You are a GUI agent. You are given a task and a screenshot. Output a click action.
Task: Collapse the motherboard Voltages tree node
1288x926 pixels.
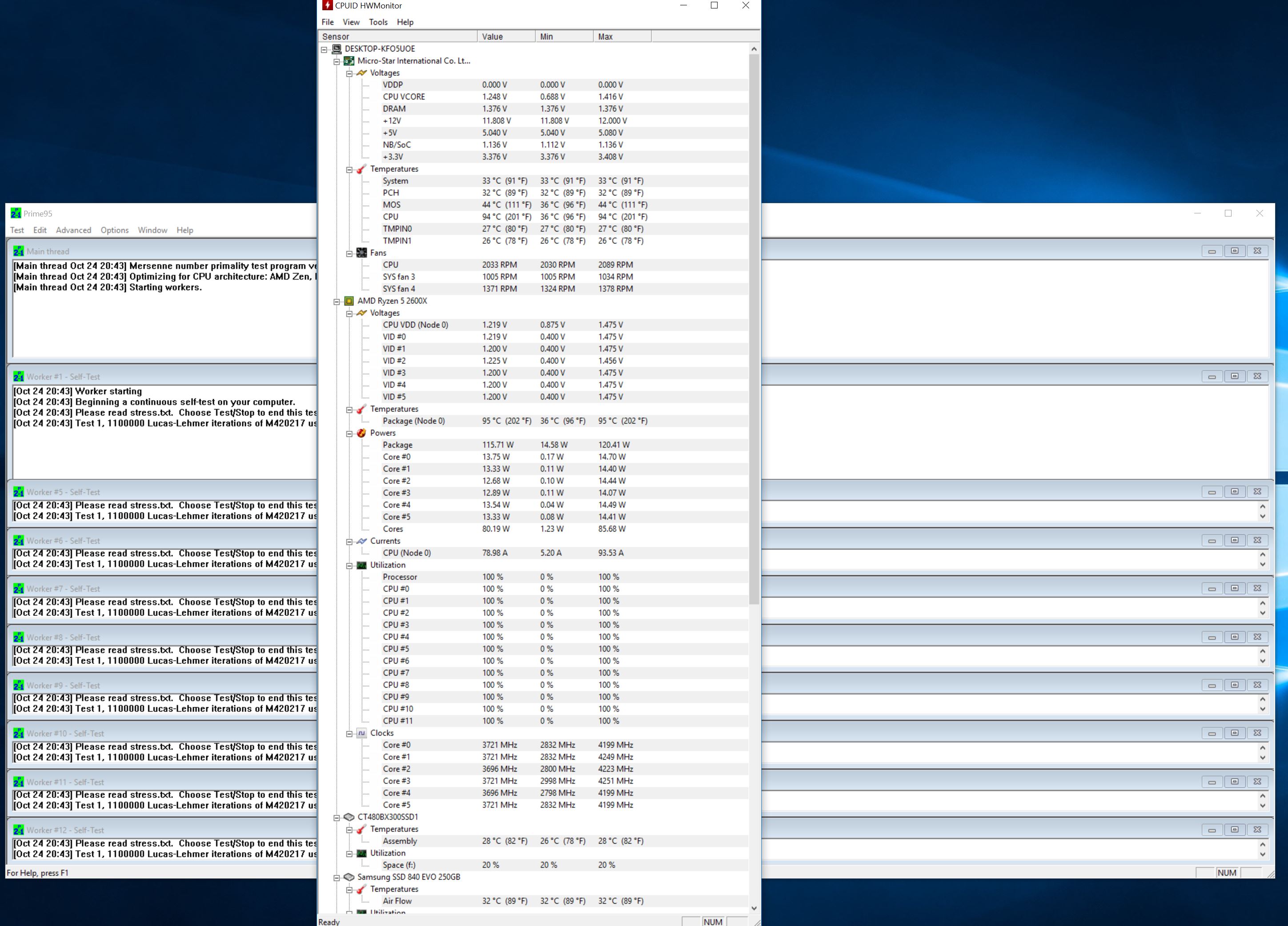[x=349, y=73]
